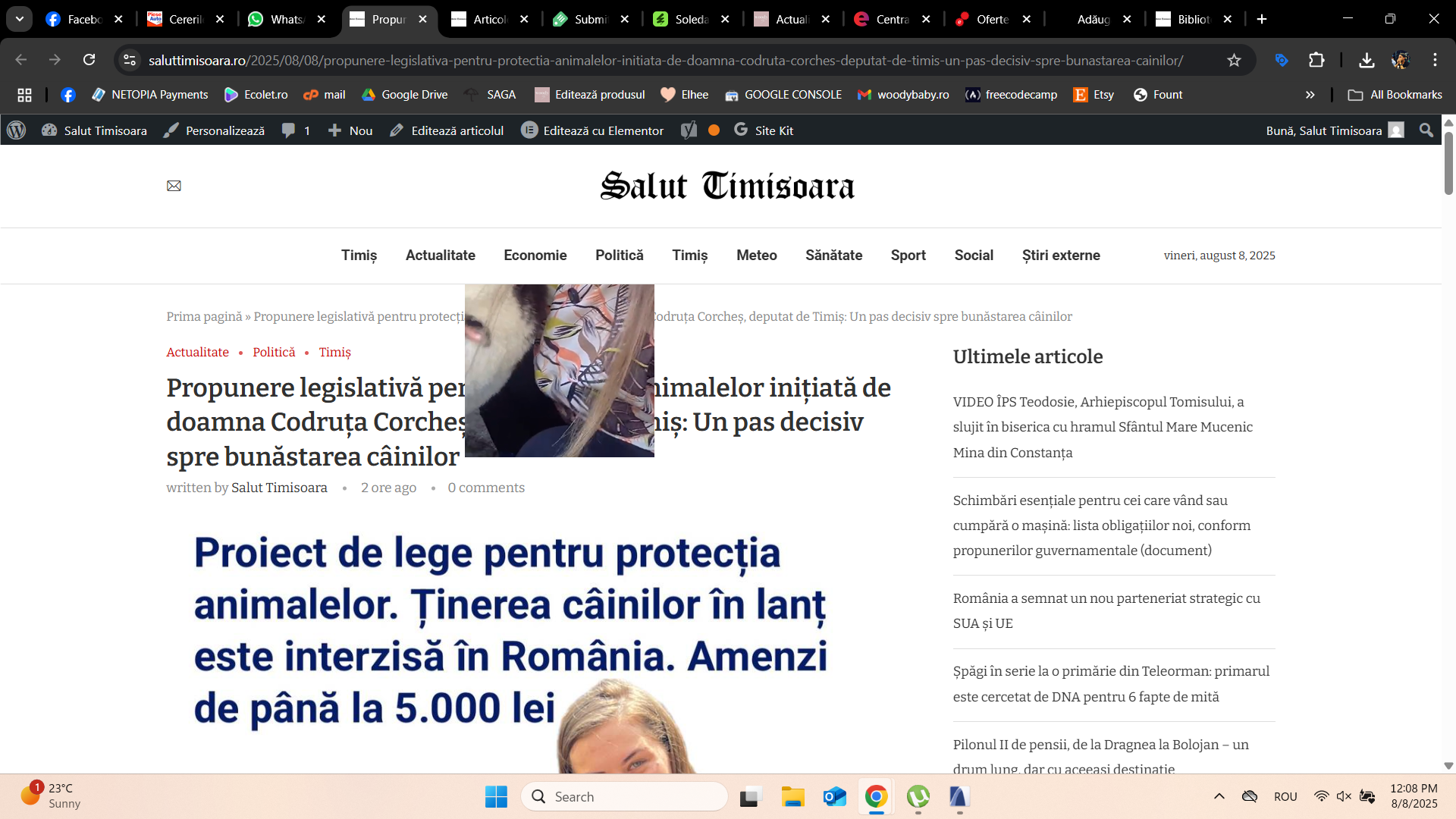Image resolution: width=1456 pixels, height=819 pixels.
Task: Open the apps grid in bookmarks bar
Action: 24,95
